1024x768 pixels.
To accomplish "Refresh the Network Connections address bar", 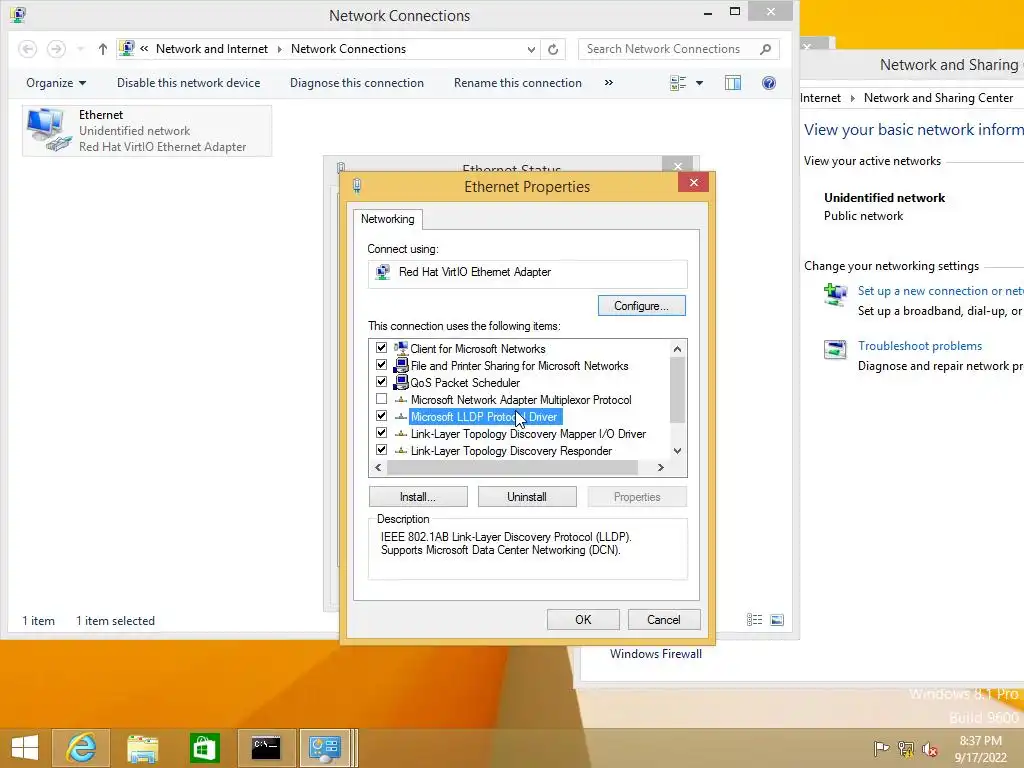I will pyautogui.click(x=553, y=49).
